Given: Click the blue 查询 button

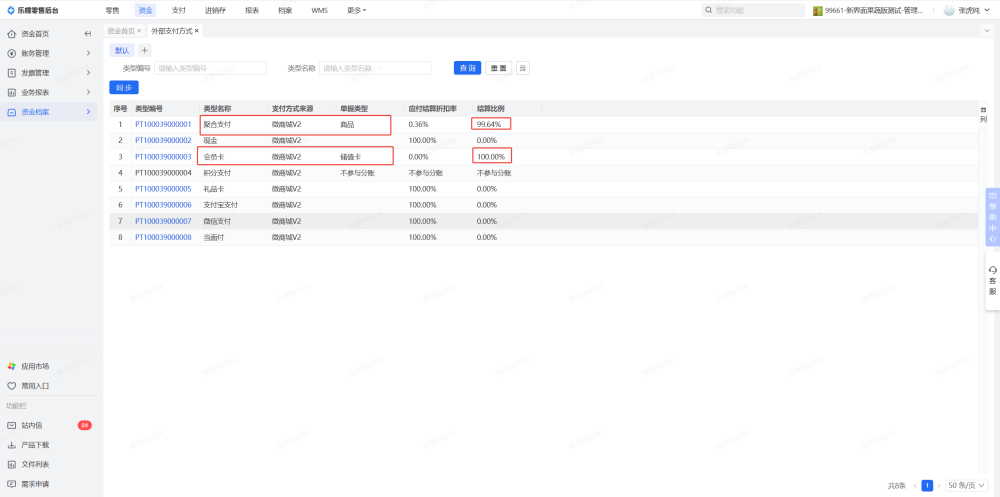Looking at the screenshot, I should (466, 68).
